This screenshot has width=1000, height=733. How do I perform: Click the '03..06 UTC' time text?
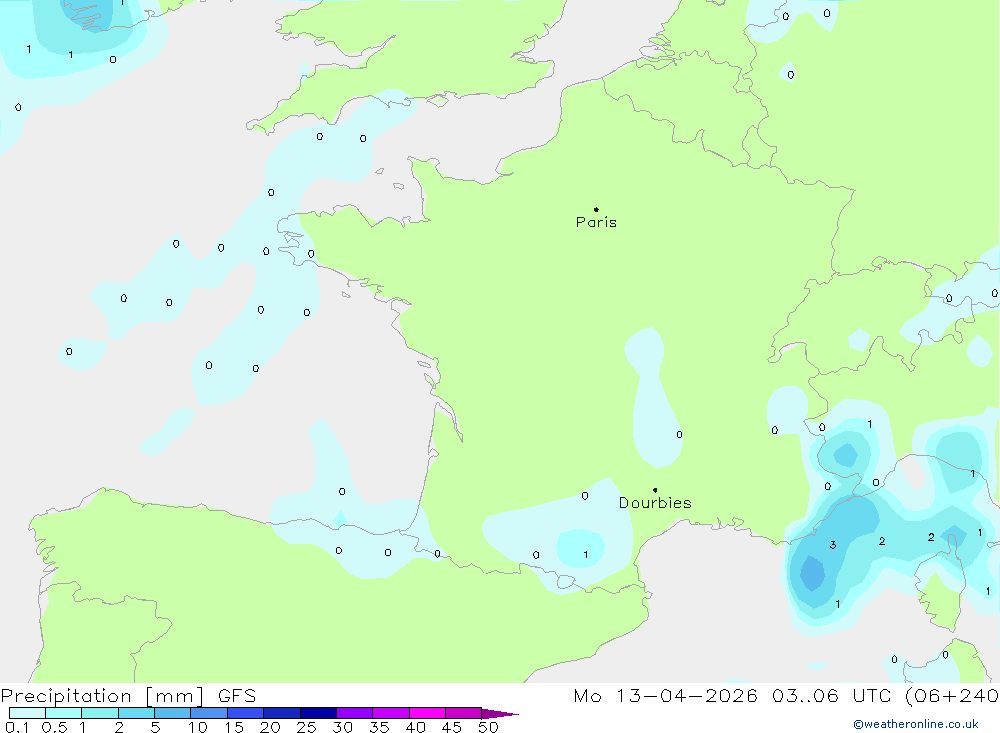(831, 696)
